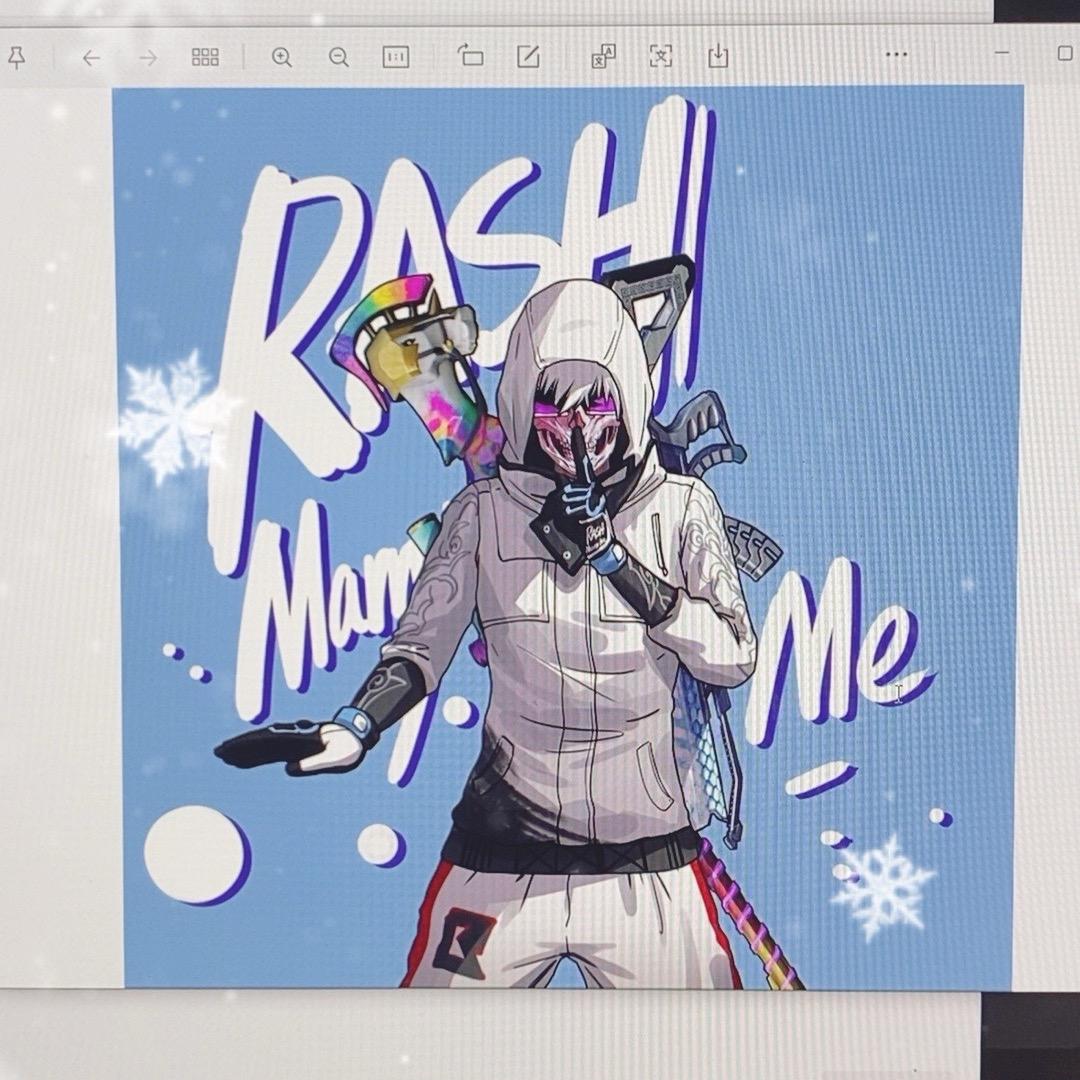
Task: Zoom in on the image
Action: pyautogui.click(x=282, y=56)
